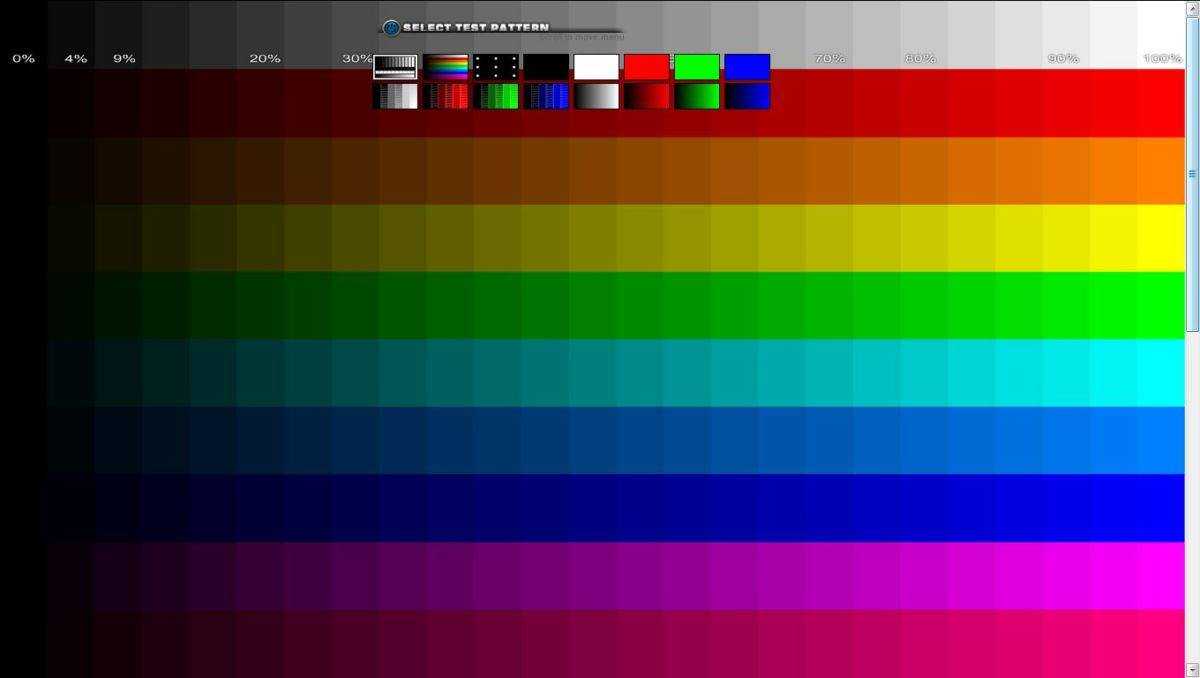Screen dimensions: 1200x678
Task: Select the solid green test pattern
Action: tap(697, 67)
